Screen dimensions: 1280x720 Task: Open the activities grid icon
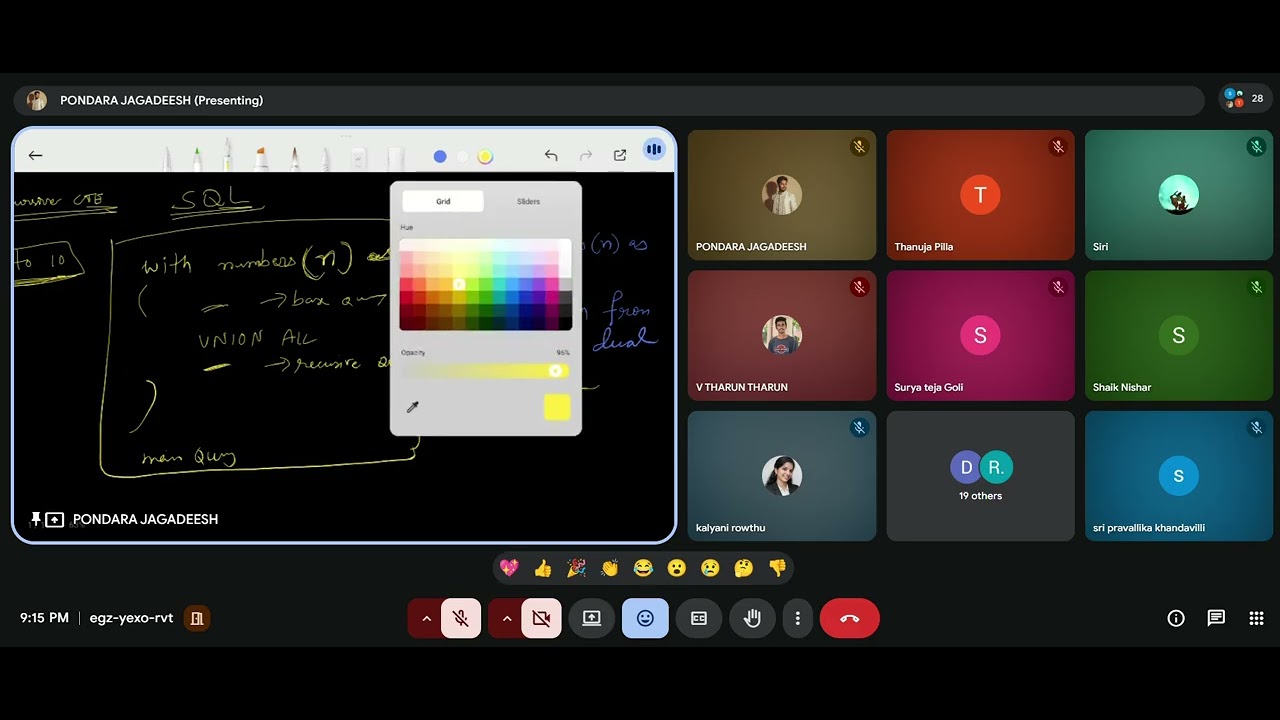coord(1256,618)
